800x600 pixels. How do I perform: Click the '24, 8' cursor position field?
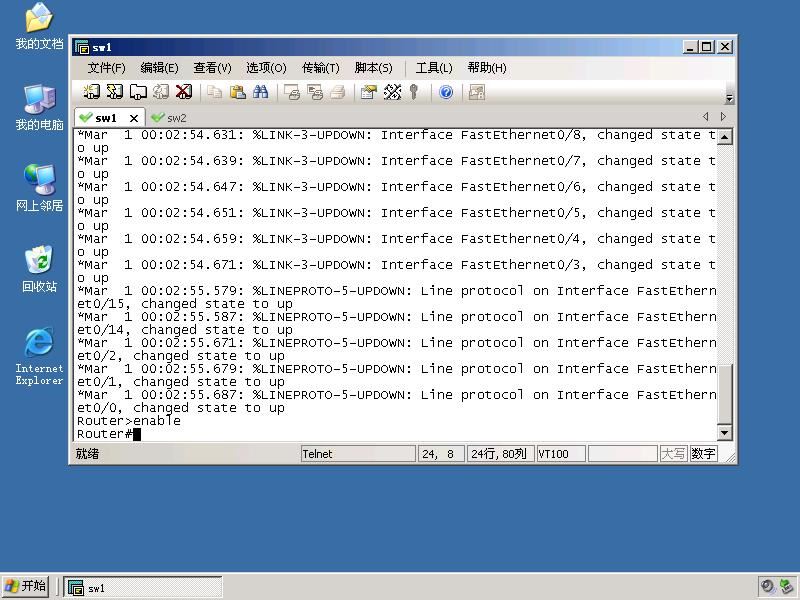pyautogui.click(x=441, y=454)
